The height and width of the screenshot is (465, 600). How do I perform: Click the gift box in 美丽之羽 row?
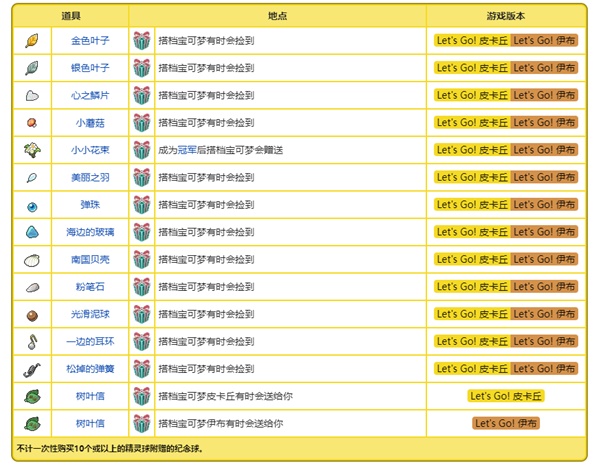(x=142, y=178)
